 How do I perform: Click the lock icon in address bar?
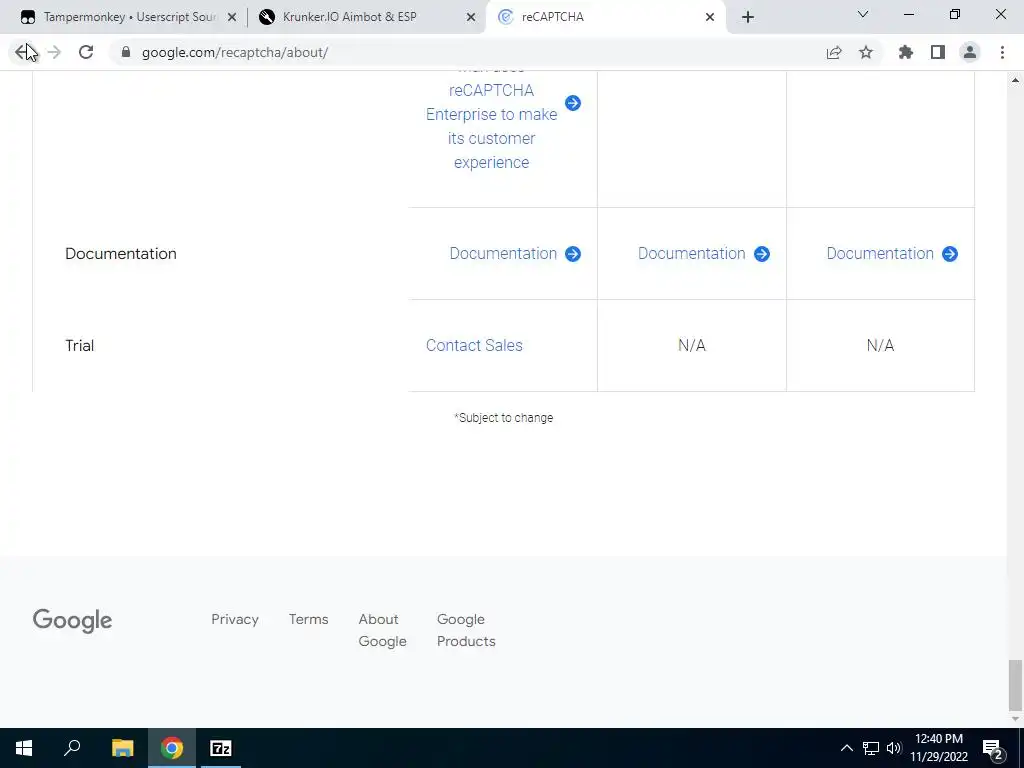coord(126,52)
